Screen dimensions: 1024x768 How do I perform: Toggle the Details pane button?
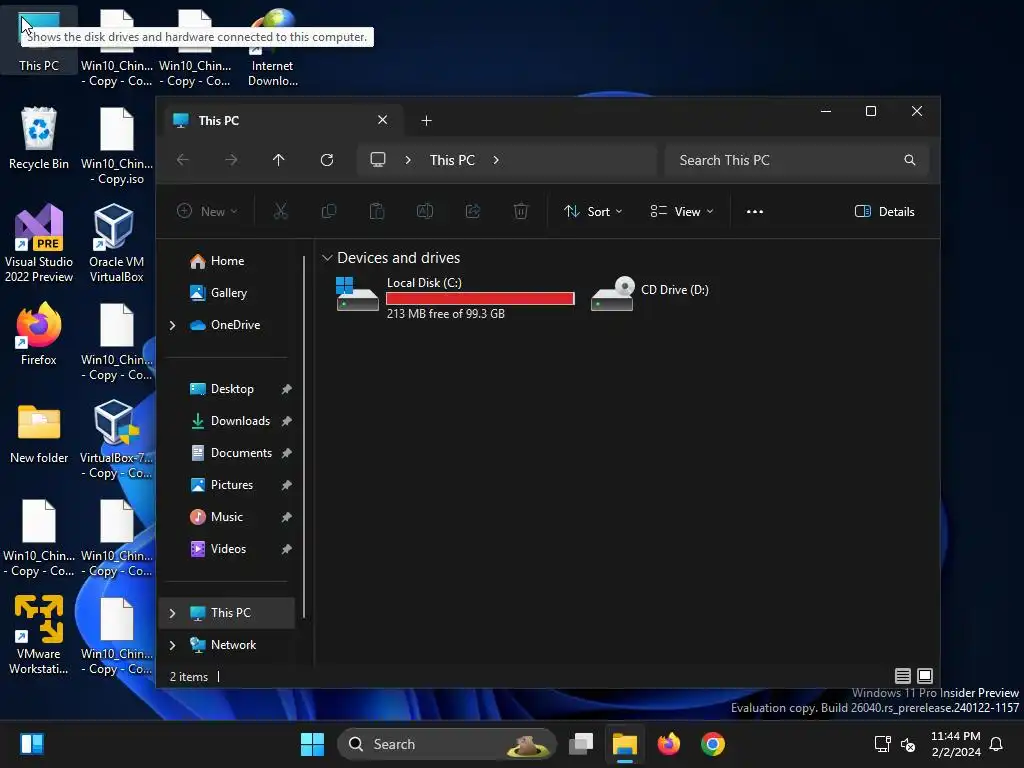pyautogui.click(x=884, y=212)
